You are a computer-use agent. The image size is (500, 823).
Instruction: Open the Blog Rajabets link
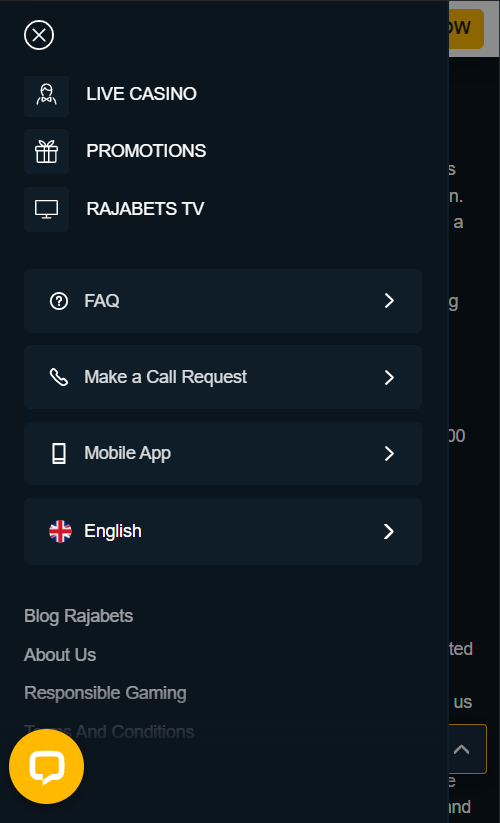tap(79, 616)
